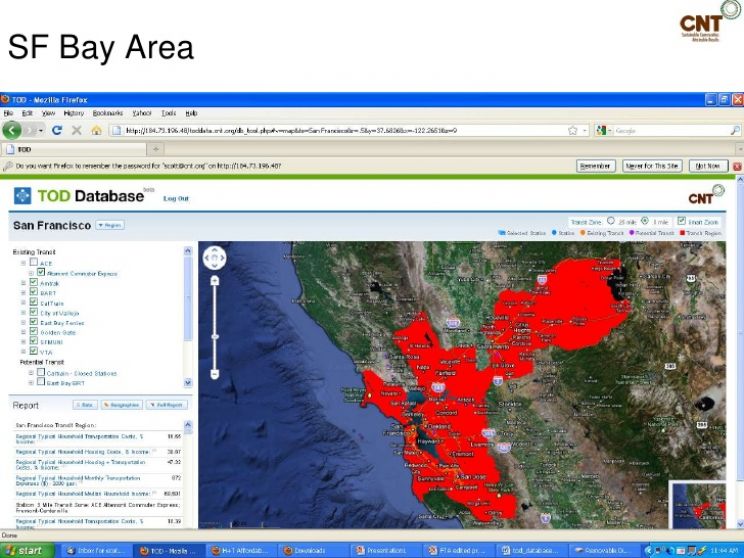This screenshot has width=744, height=558.
Task: Click the map zoom slider handle
Action: click(214, 336)
